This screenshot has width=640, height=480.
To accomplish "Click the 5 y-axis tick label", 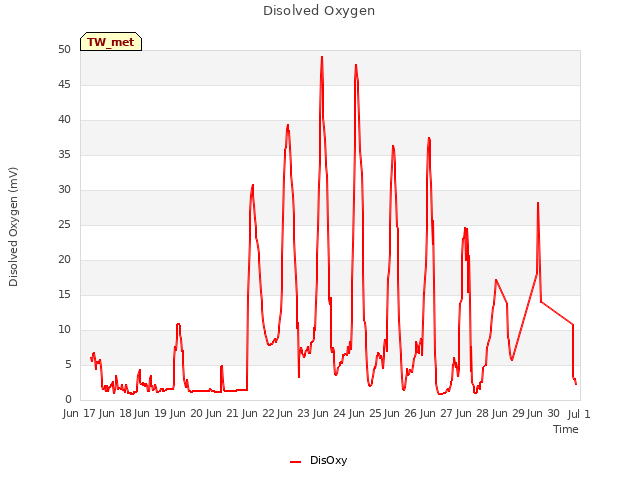I will pos(68,364).
